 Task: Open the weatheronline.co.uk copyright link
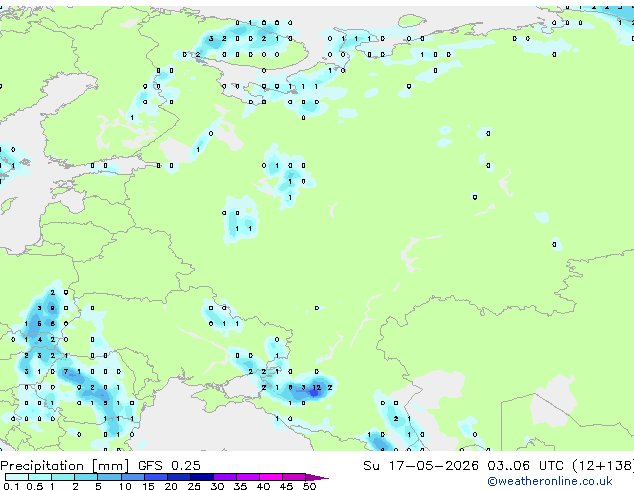[x=549, y=481]
